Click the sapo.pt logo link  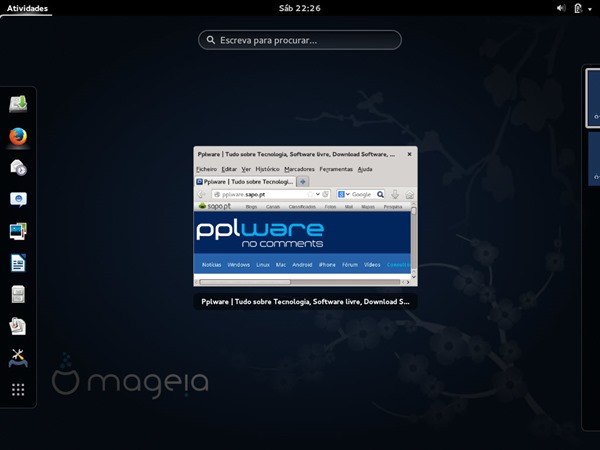click(215, 207)
